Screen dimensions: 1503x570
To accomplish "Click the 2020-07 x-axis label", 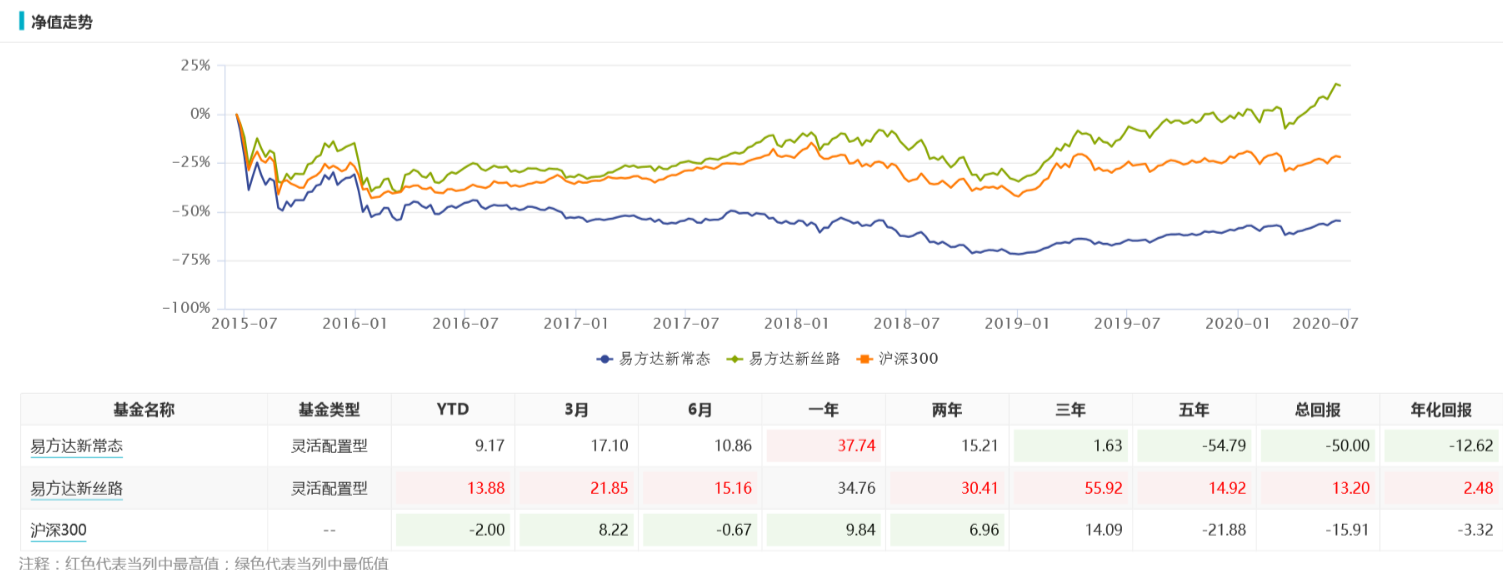I will (1321, 323).
